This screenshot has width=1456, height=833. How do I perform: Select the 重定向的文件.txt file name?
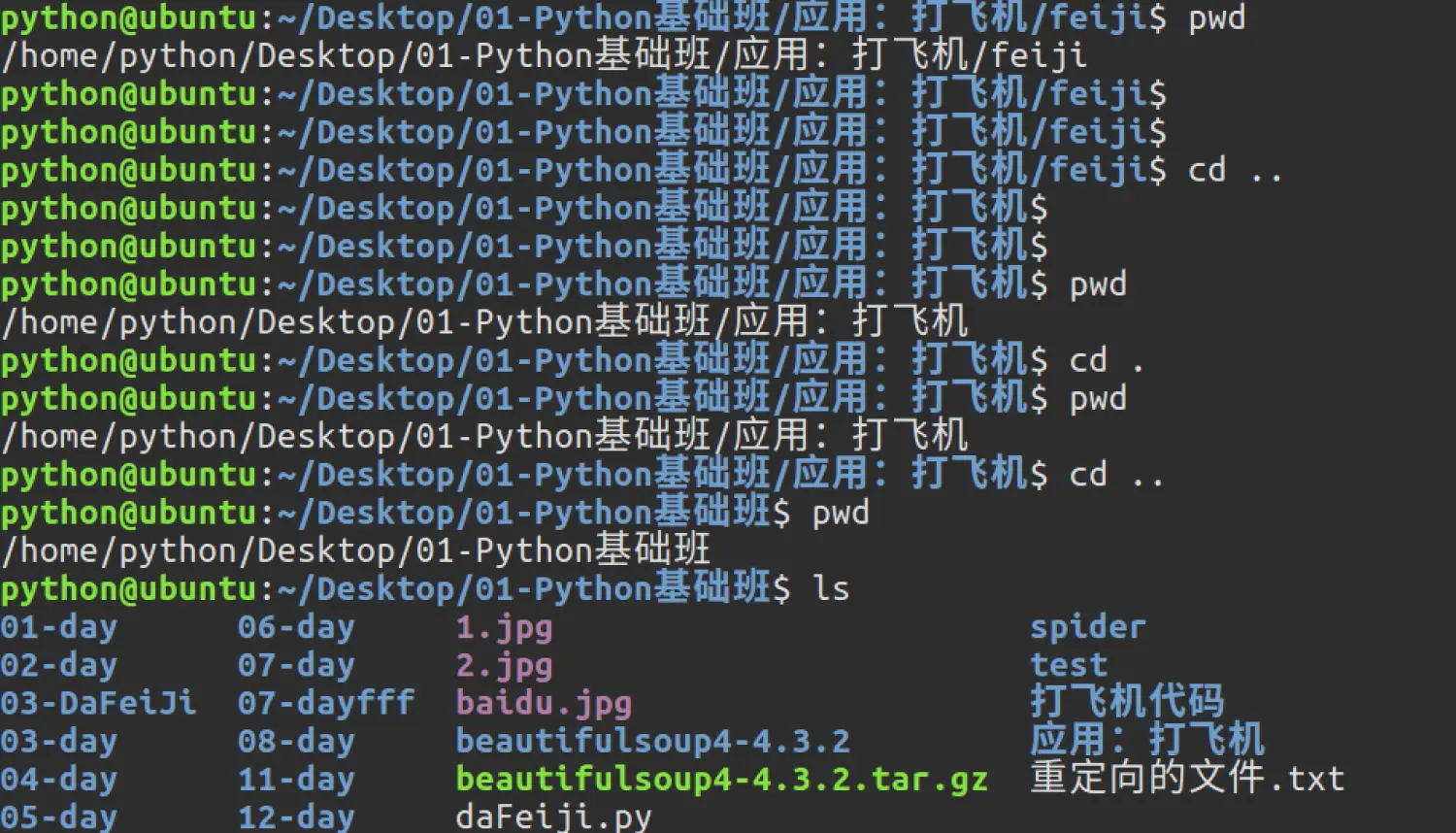coord(1188,778)
